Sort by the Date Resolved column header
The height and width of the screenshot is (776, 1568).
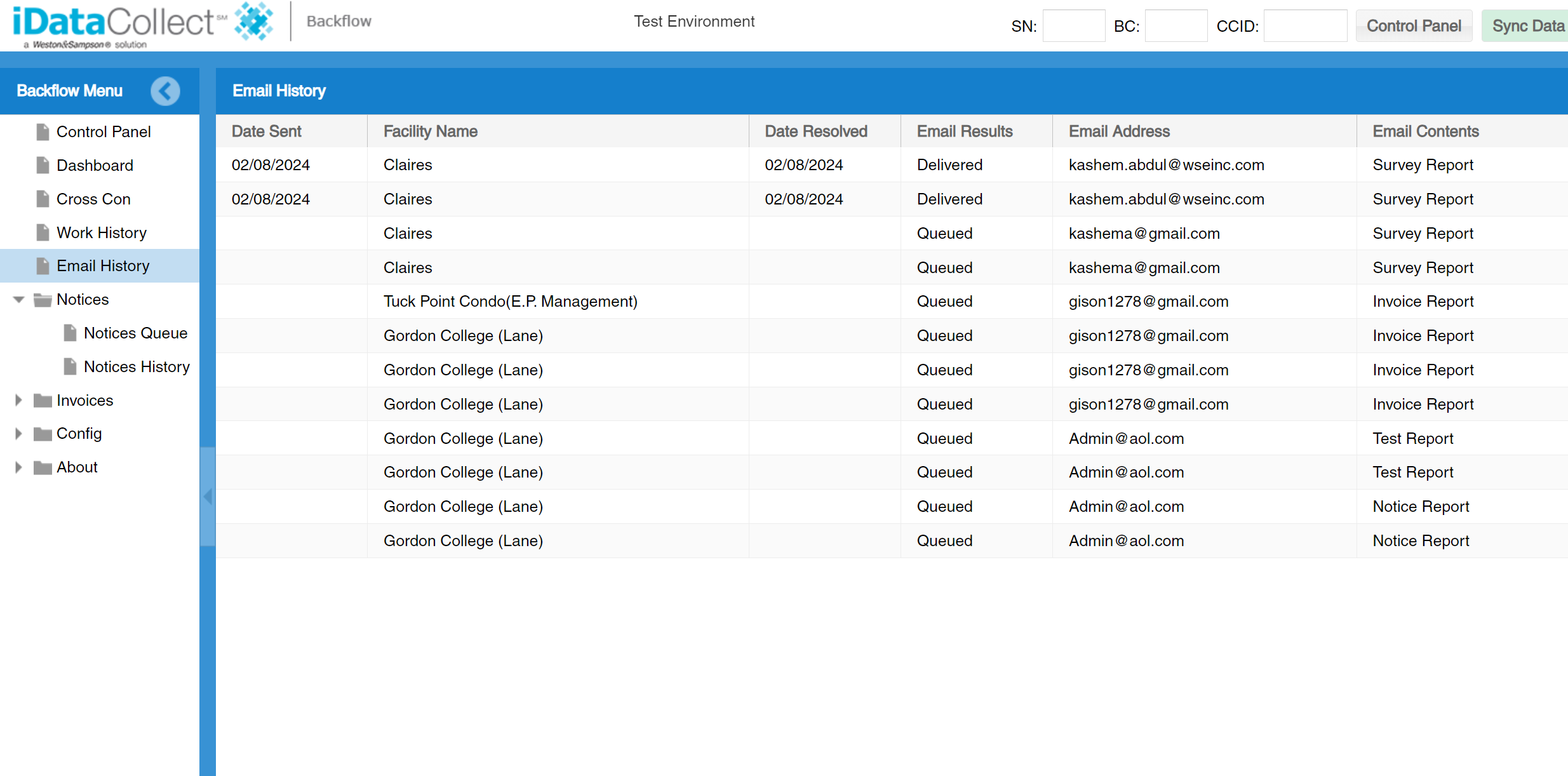coord(825,131)
